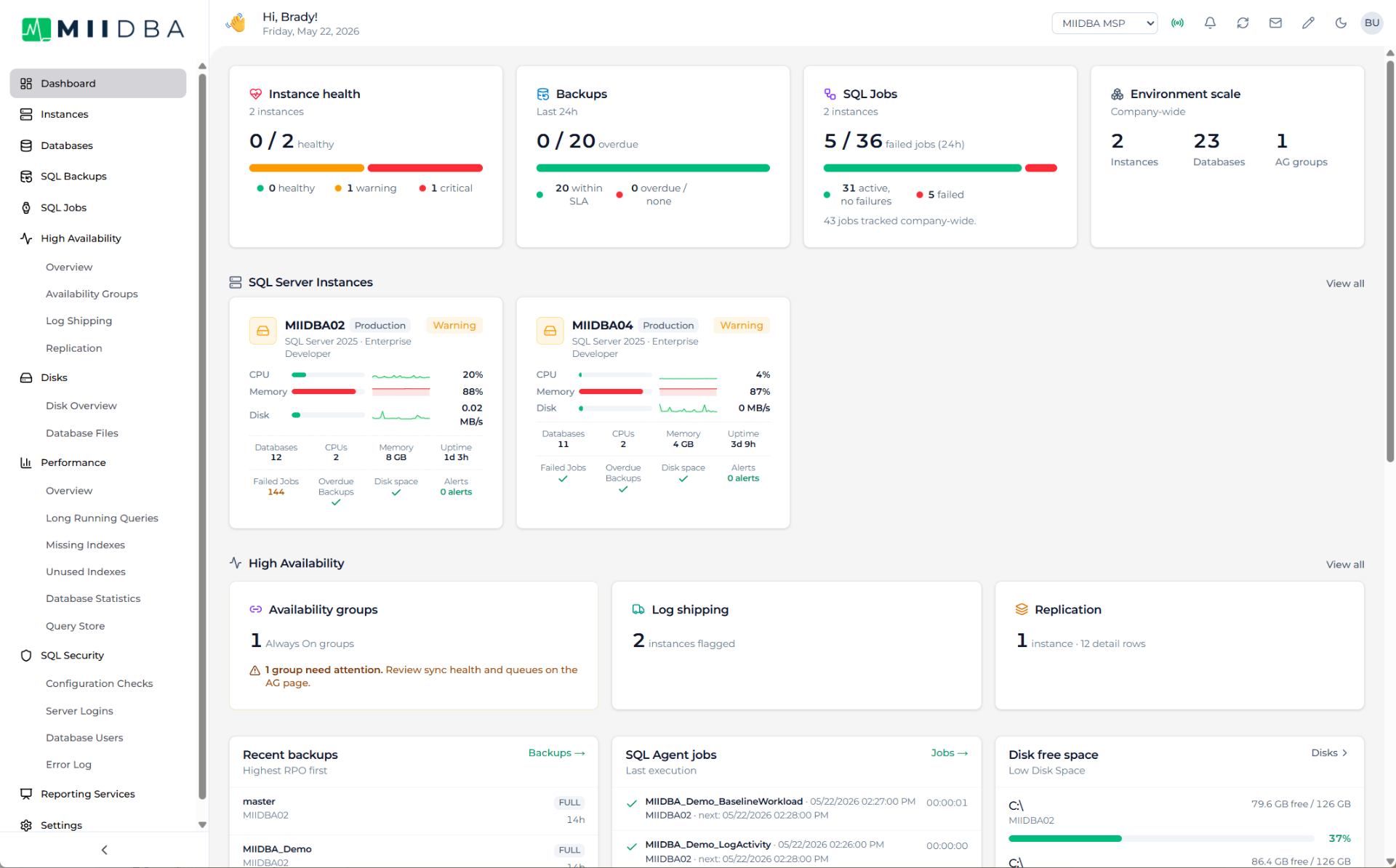Click Instance health warning orange bar

pyautogui.click(x=306, y=168)
